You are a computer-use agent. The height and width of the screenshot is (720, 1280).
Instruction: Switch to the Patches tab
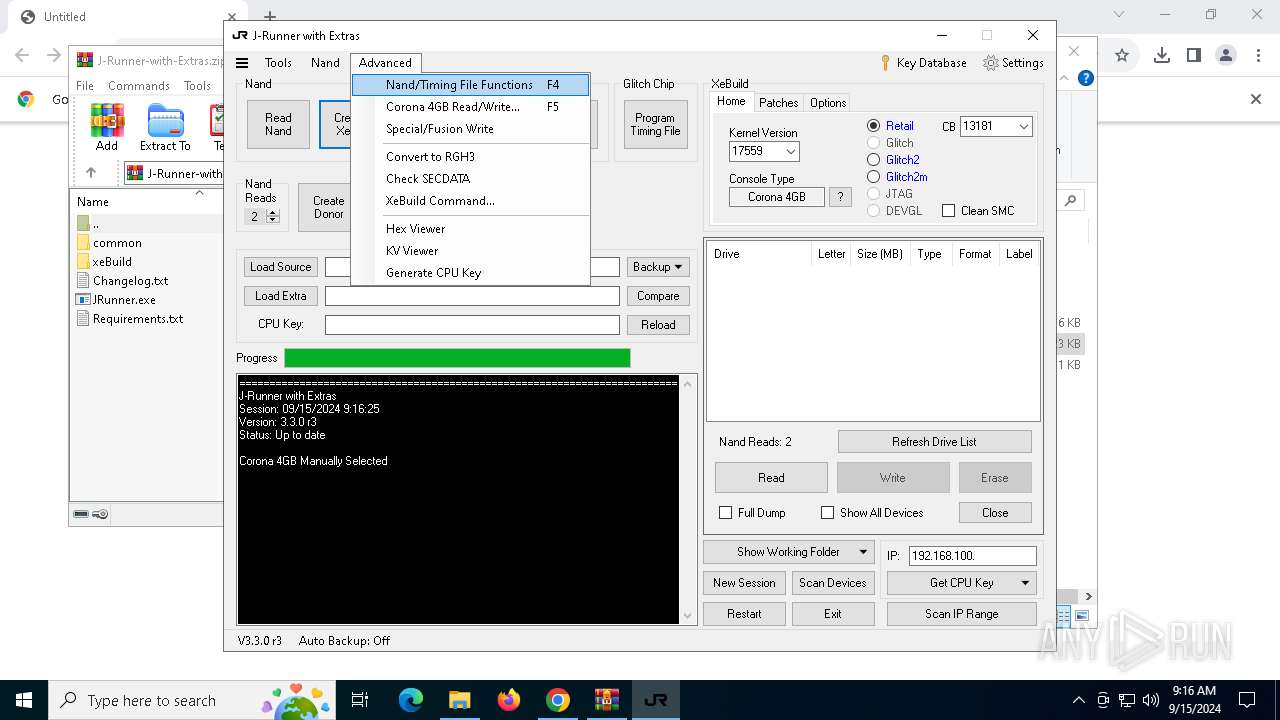point(778,103)
